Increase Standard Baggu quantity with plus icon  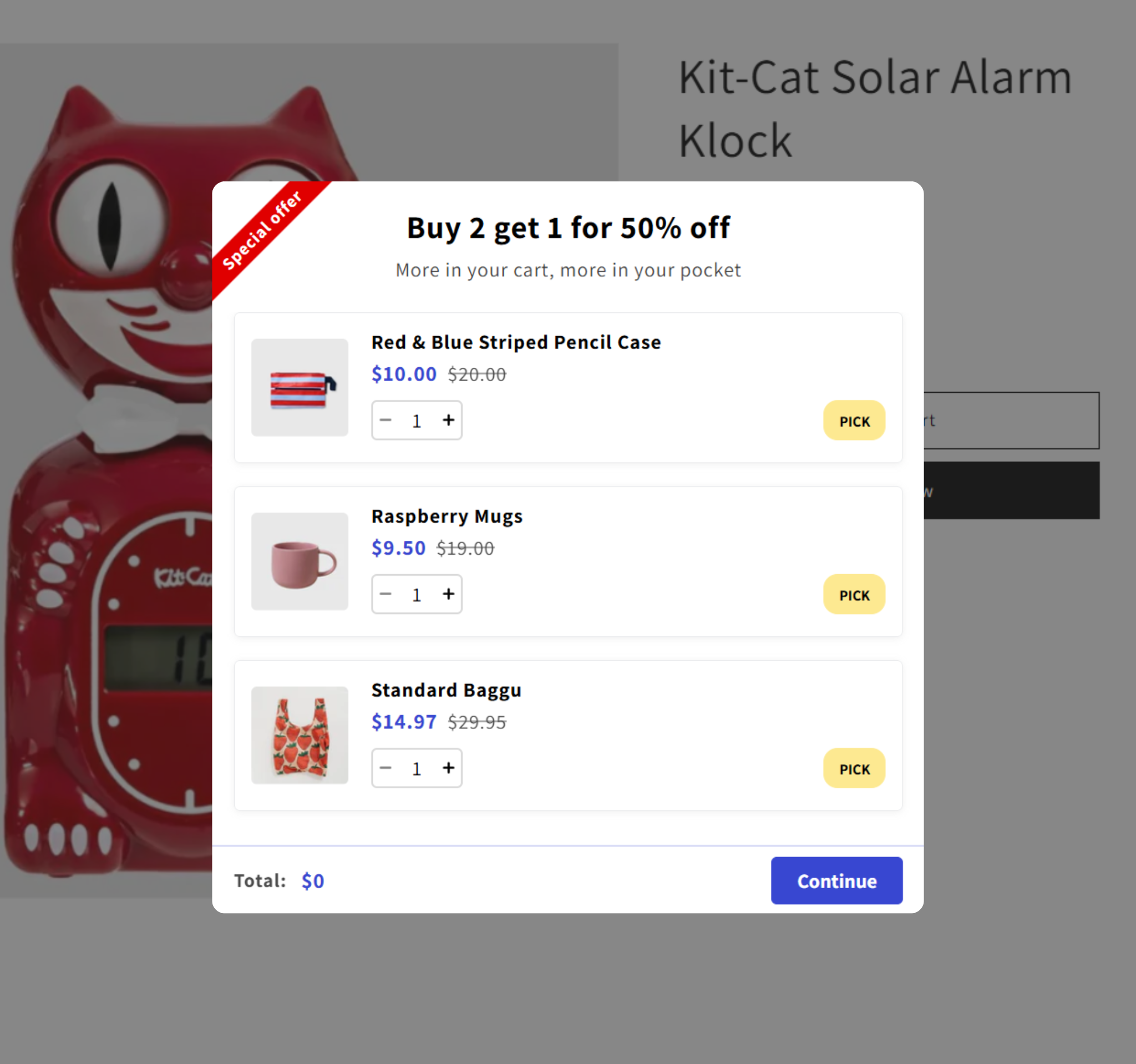tap(449, 768)
